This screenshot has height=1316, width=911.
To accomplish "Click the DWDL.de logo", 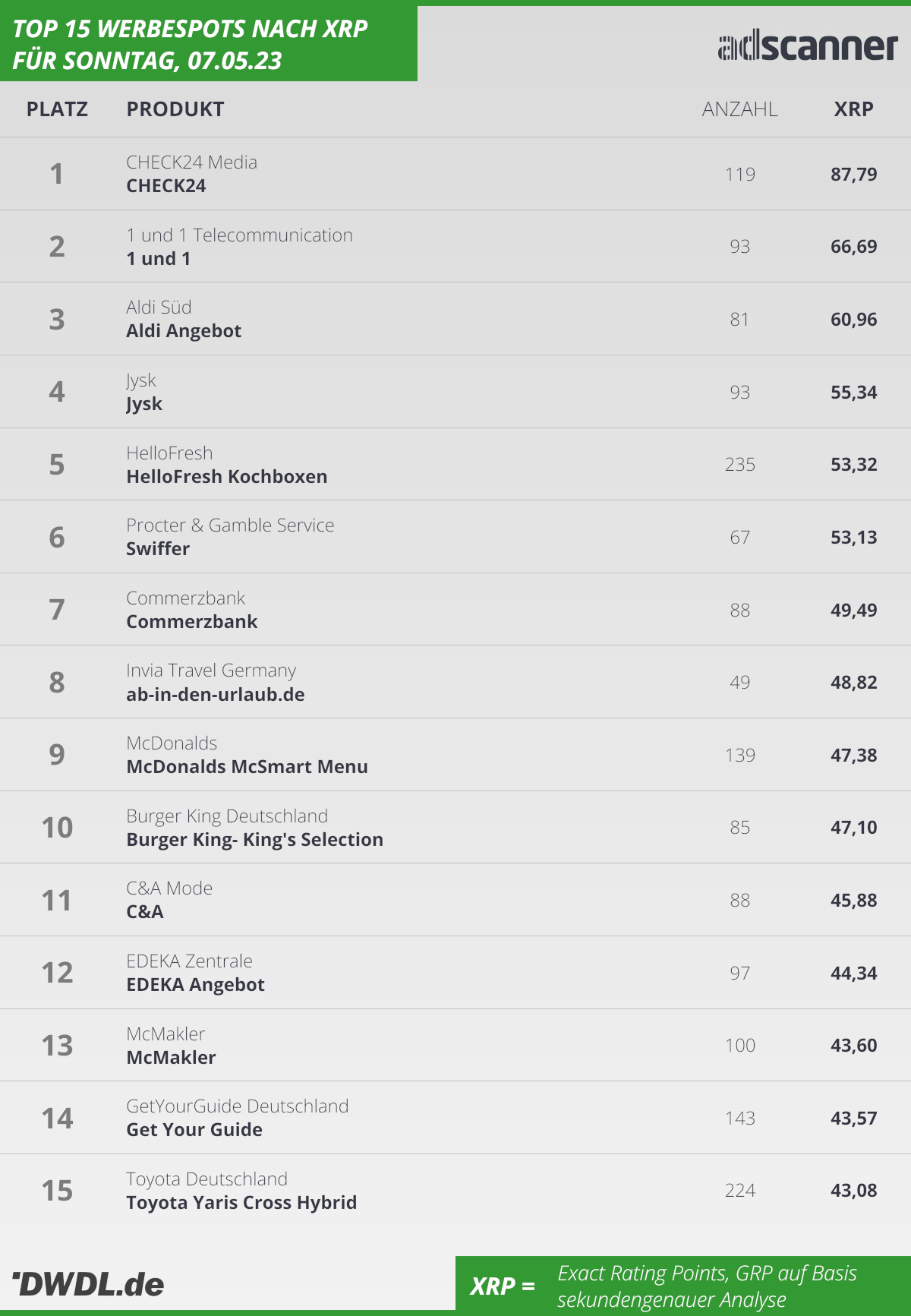I will (x=88, y=1284).
